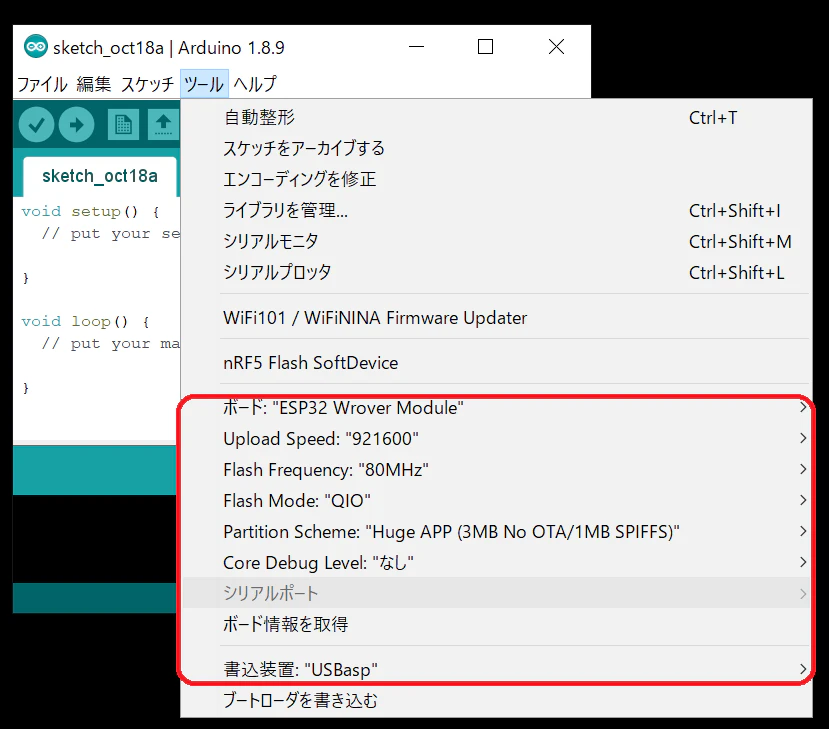
Task: Choose エンコーディングを修正 menu item
Action: pyautogui.click(x=496, y=179)
